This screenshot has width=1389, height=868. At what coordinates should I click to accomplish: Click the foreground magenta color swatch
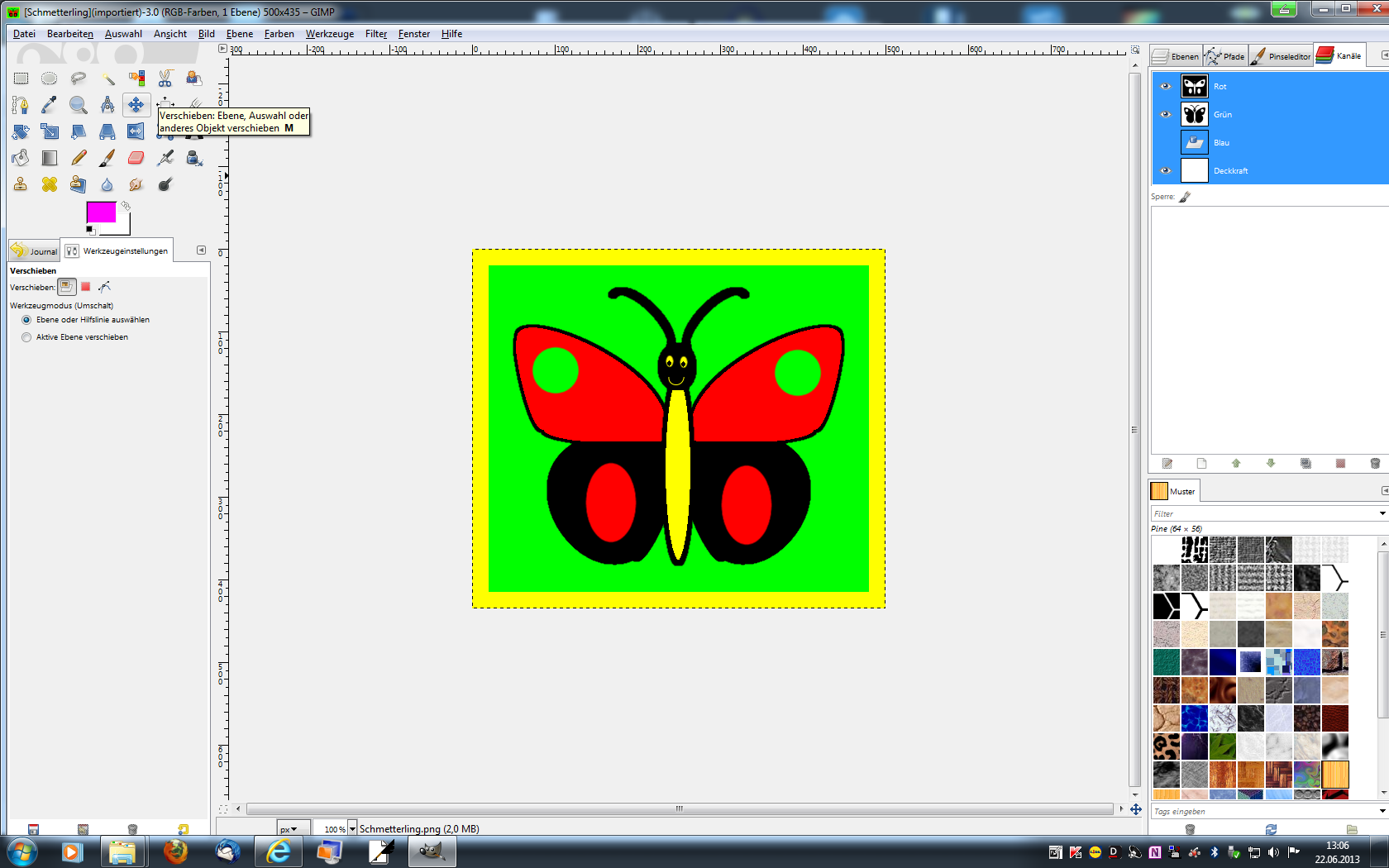[x=101, y=212]
